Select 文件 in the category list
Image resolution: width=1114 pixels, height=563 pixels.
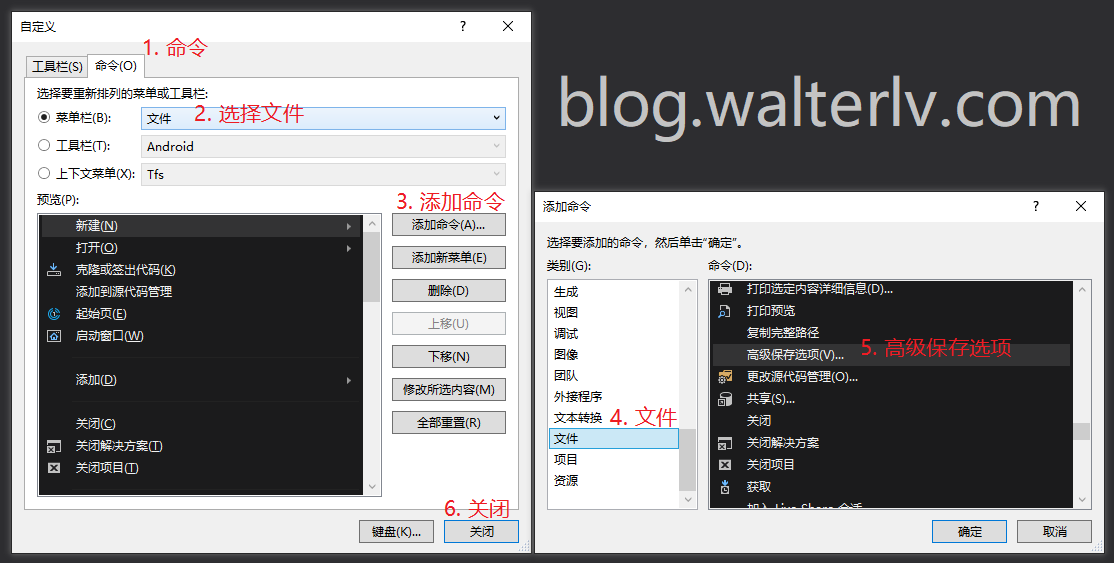(614, 439)
